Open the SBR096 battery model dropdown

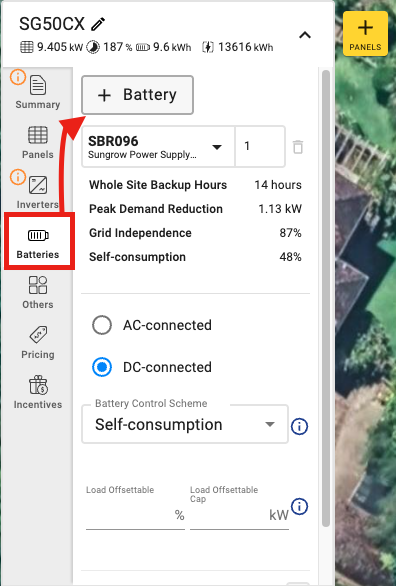(158, 146)
